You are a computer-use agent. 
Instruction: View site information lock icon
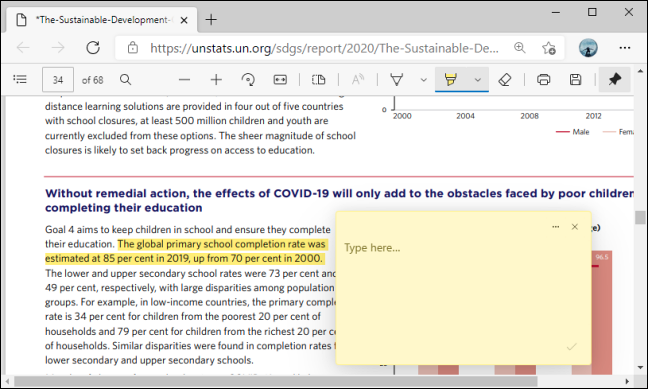(x=133, y=48)
